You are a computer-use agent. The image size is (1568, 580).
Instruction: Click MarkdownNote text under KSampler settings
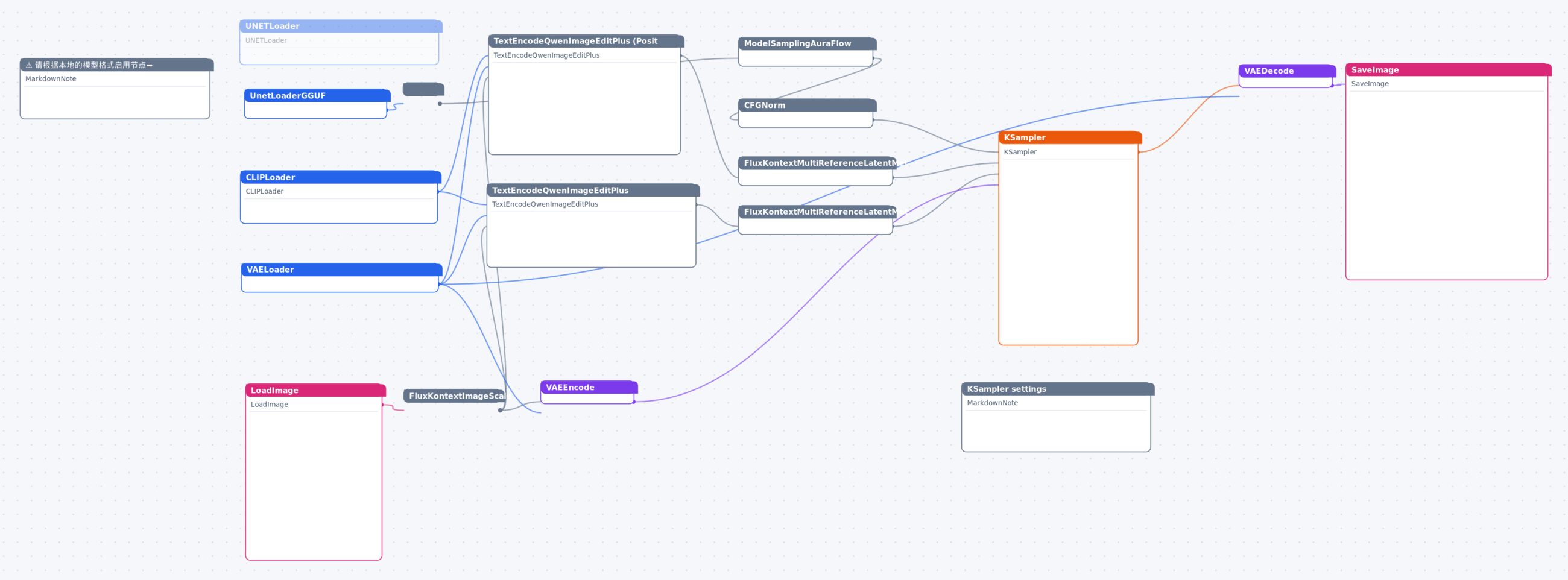pos(992,403)
